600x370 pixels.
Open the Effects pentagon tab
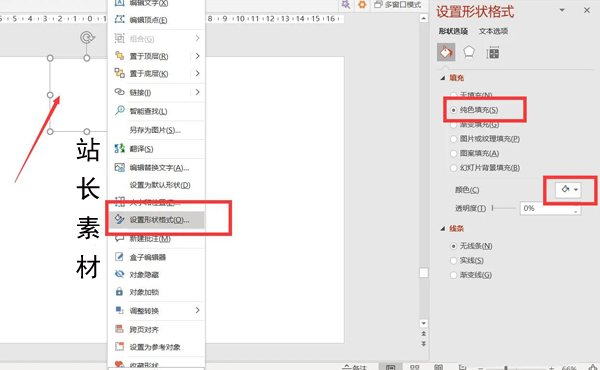coord(469,52)
